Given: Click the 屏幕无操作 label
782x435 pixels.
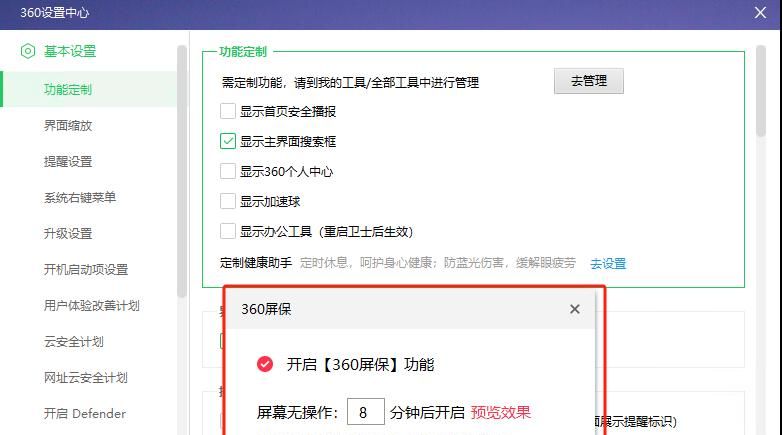Looking at the screenshot, I should (x=298, y=413).
